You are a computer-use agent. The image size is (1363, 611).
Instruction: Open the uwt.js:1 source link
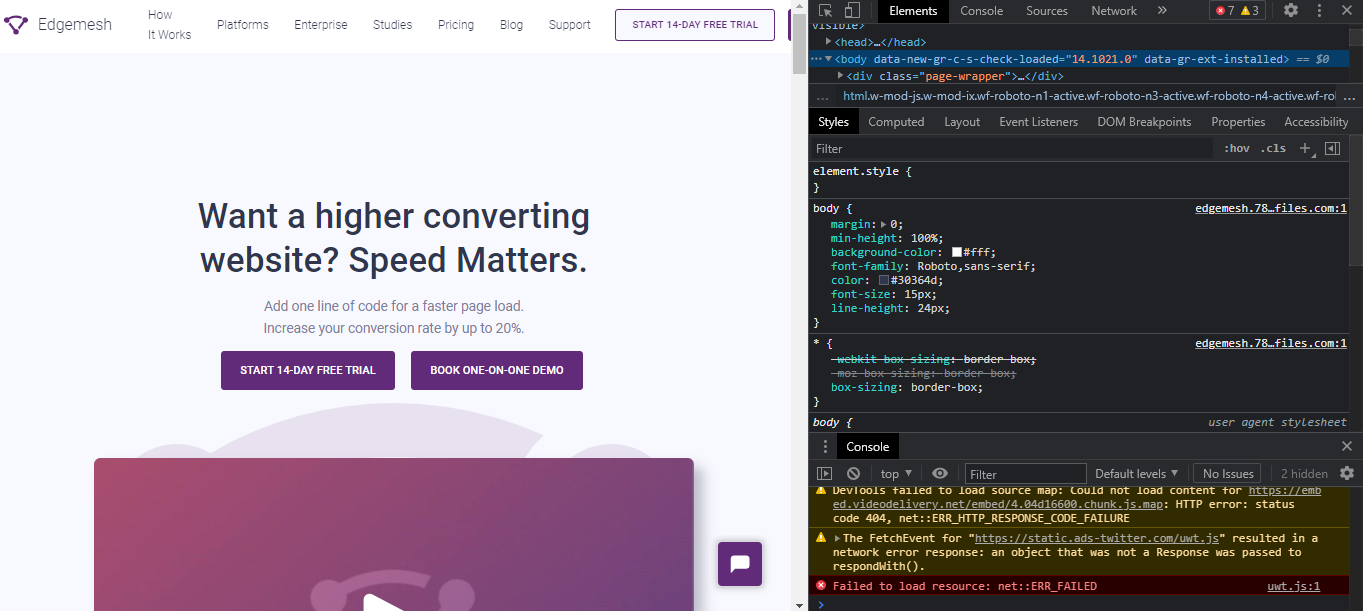[x=1293, y=586]
